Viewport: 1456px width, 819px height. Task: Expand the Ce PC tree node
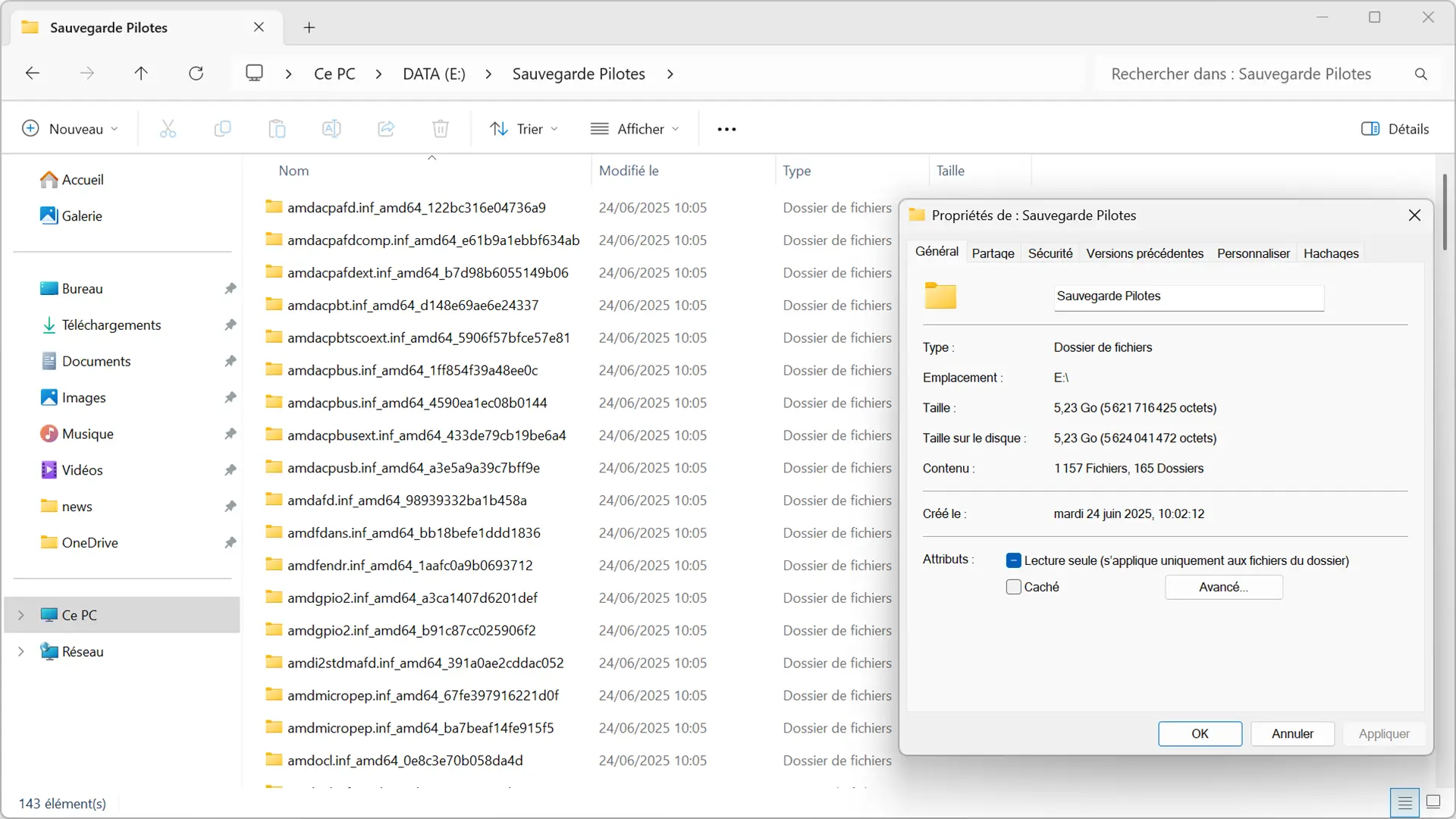point(21,615)
